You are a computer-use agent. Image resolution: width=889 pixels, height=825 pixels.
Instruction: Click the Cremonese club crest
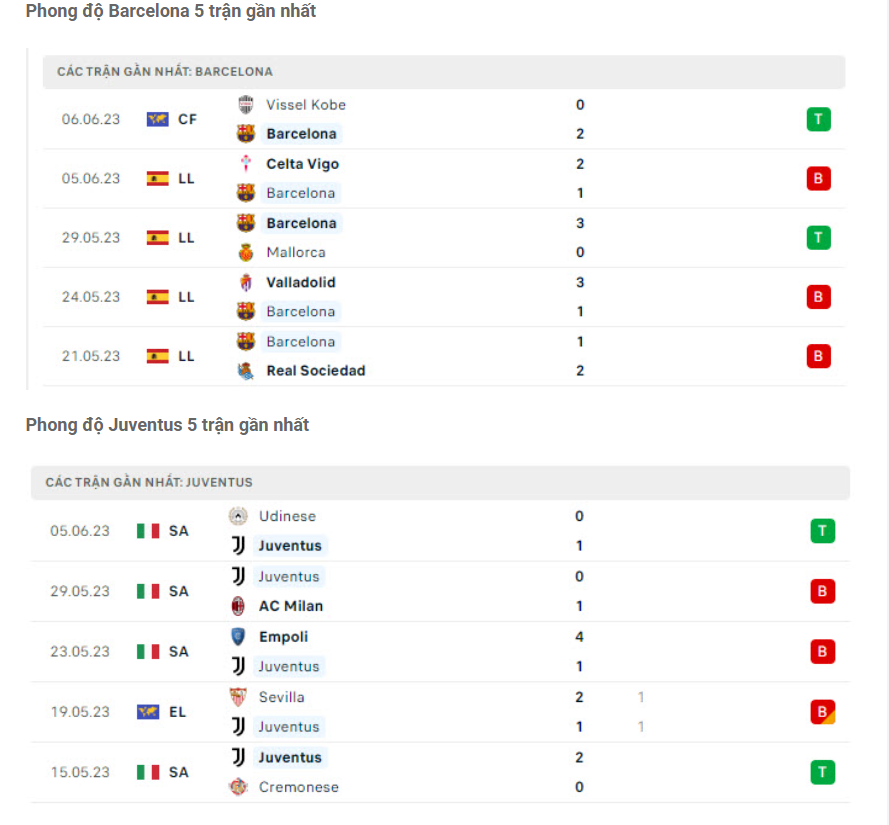pos(238,787)
